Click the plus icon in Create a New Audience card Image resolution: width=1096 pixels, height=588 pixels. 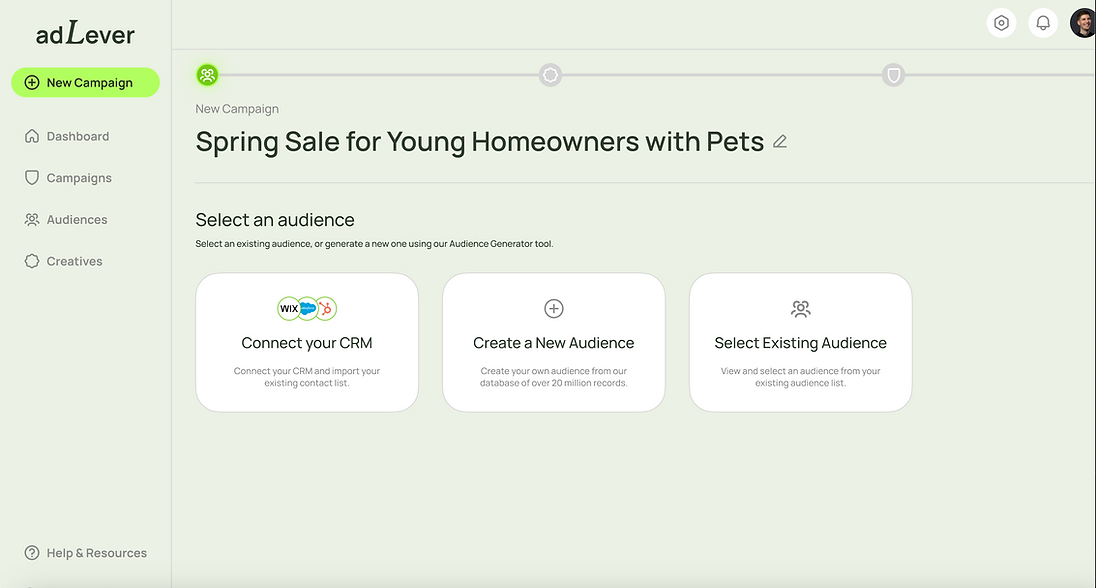554,309
